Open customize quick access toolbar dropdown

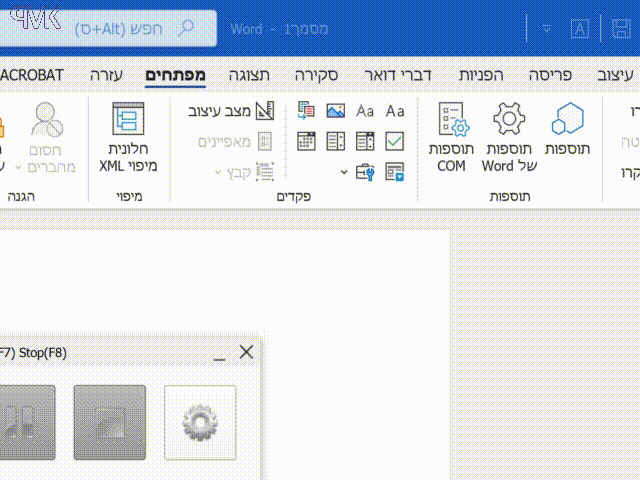click(547, 29)
